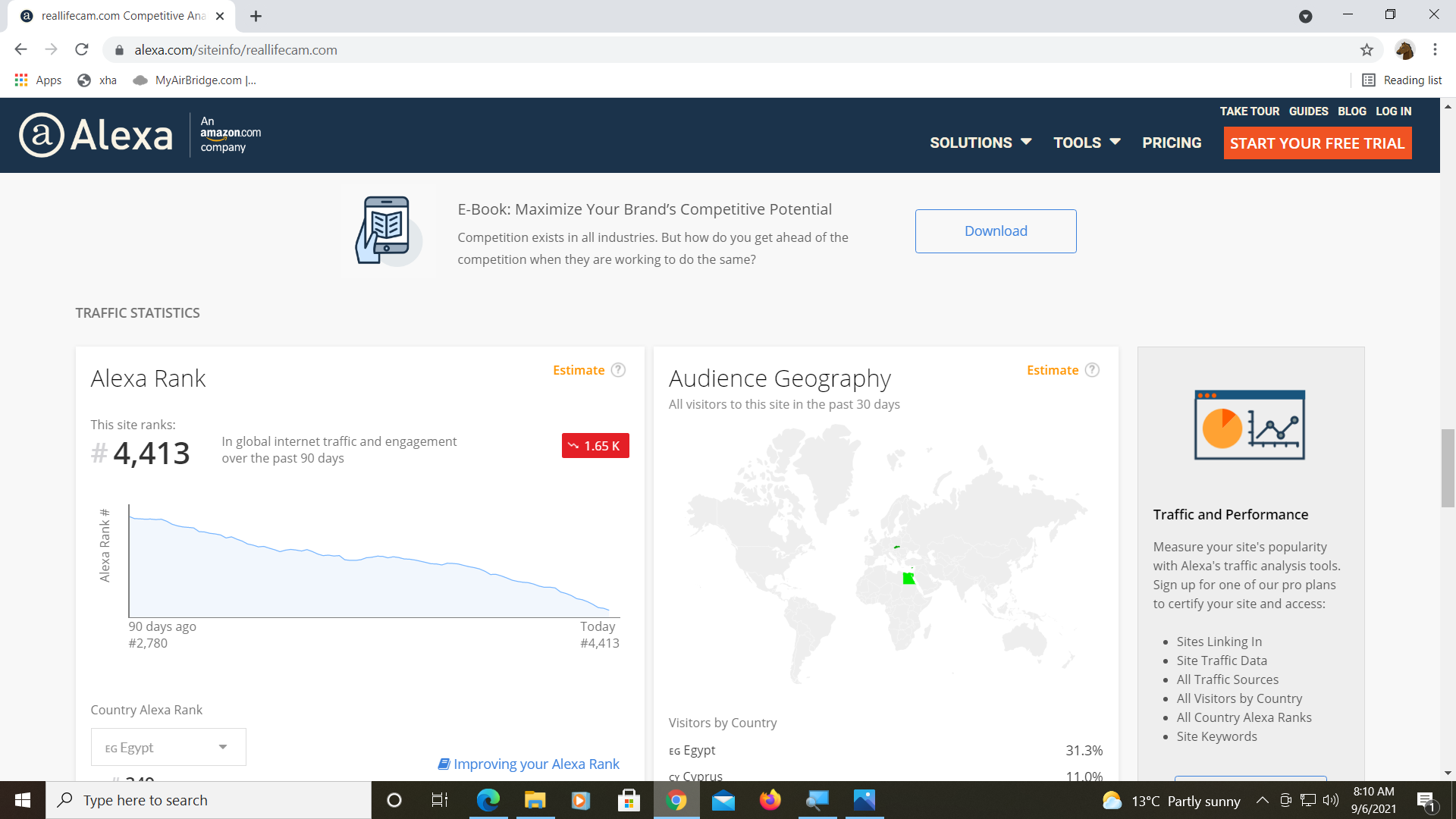Open the Egypt country rank dropdown
The width and height of the screenshot is (1456, 819).
[168, 747]
